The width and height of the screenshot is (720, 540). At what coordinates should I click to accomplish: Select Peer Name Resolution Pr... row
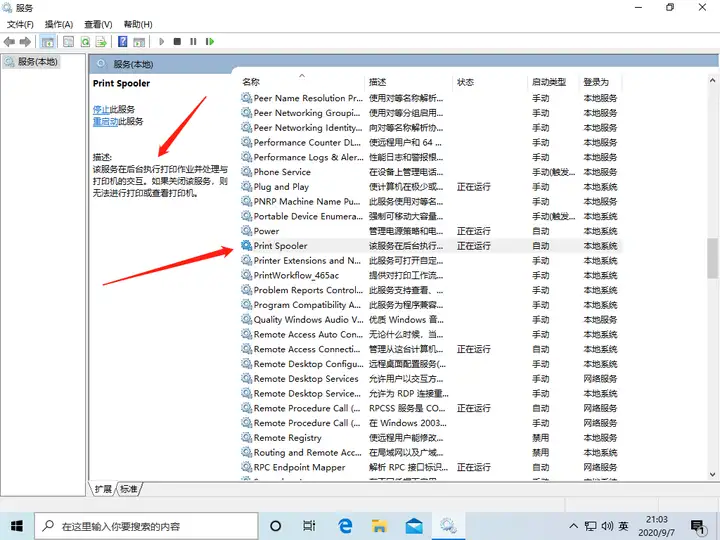pyautogui.click(x=429, y=98)
